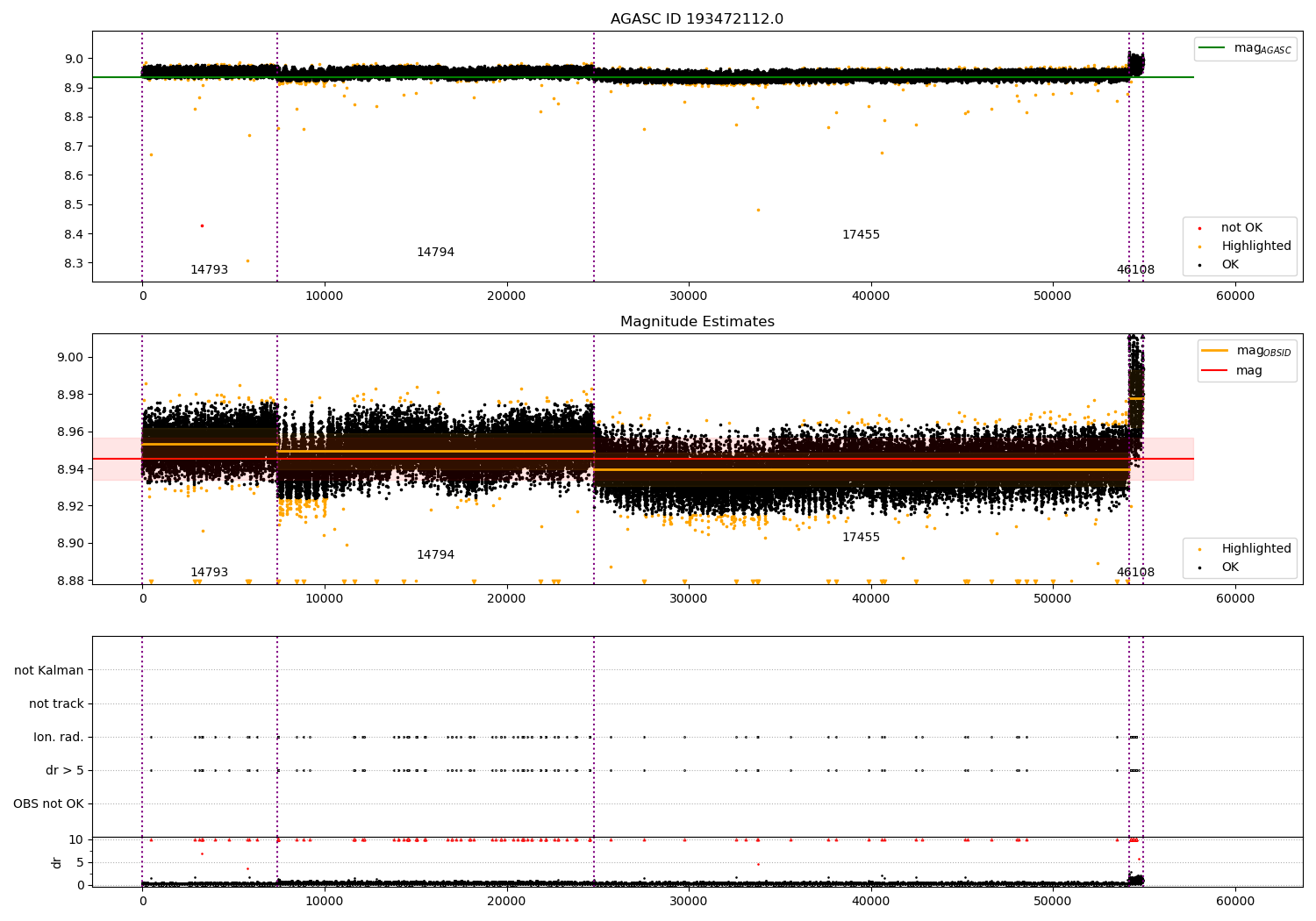1316x921 pixels.
Task: Click the 10000 x-tick under the bottom plot
Action: coord(324,901)
